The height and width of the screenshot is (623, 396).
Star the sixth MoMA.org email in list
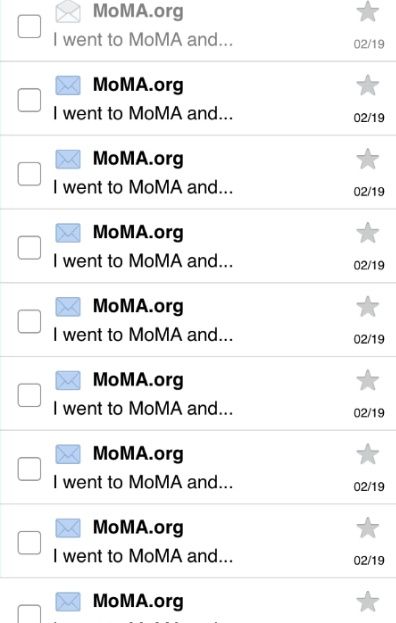point(367,380)
